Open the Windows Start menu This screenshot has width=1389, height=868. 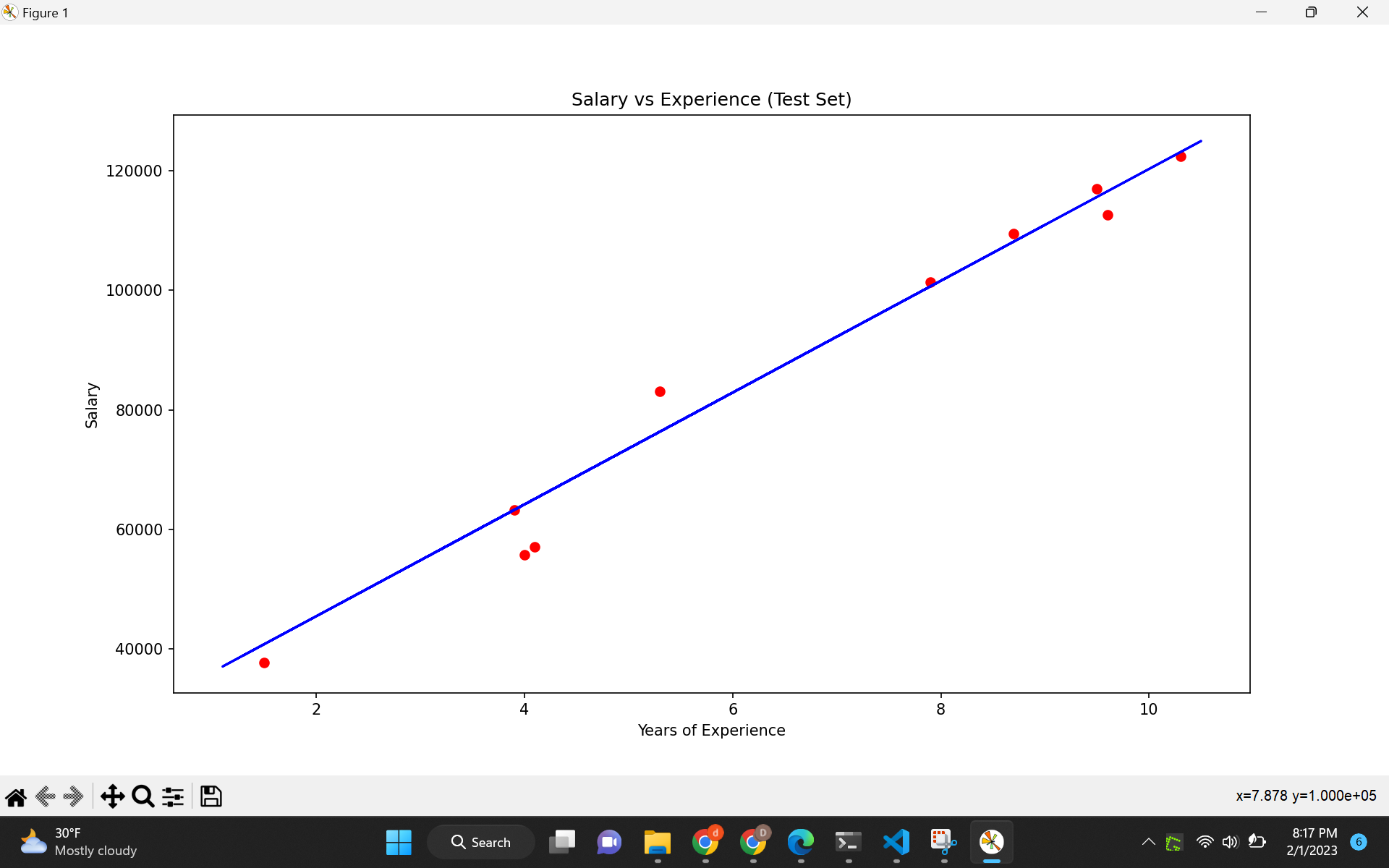399,842
